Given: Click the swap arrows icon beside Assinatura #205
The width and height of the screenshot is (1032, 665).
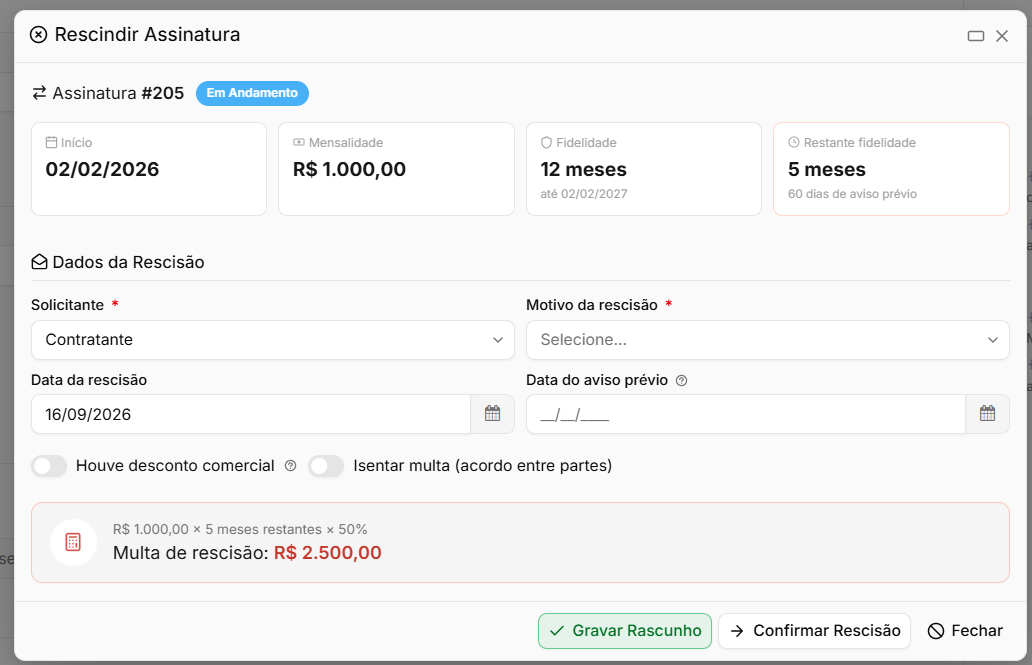Looking at the screenshot, I should 39,93.
